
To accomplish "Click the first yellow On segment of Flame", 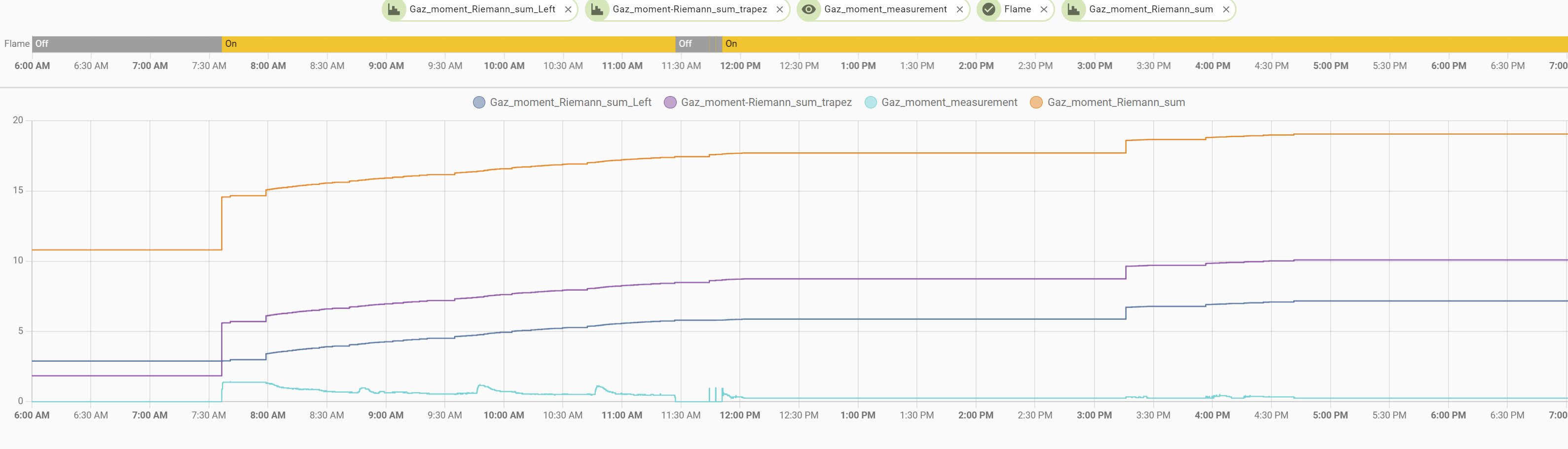I will pyautogui.click(x=449, y=44).
